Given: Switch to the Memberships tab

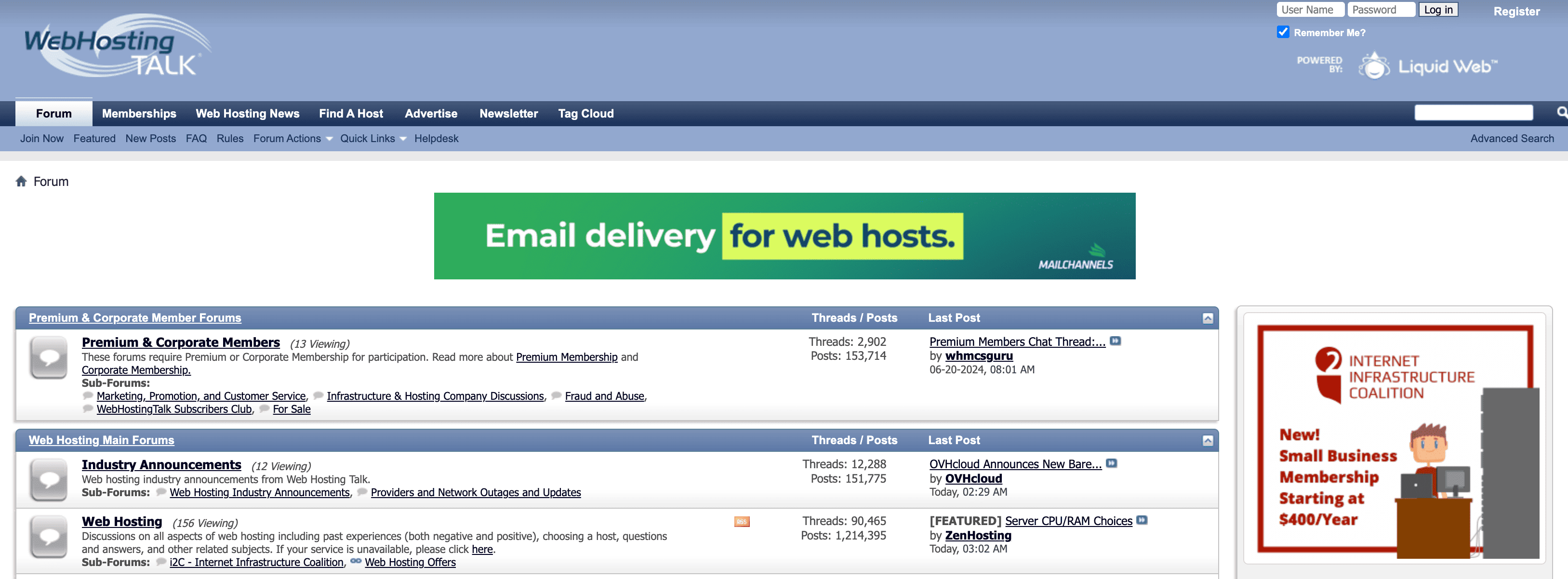Looking at the screenshot, I should [139, 113].
